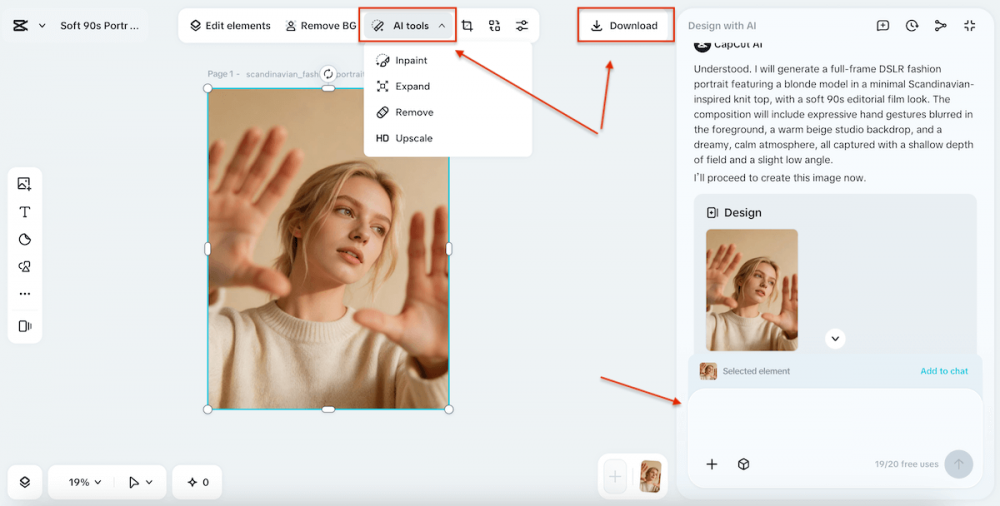Open the CapCut logo menu
The image size is (1000, 506).
click(20, 26)
